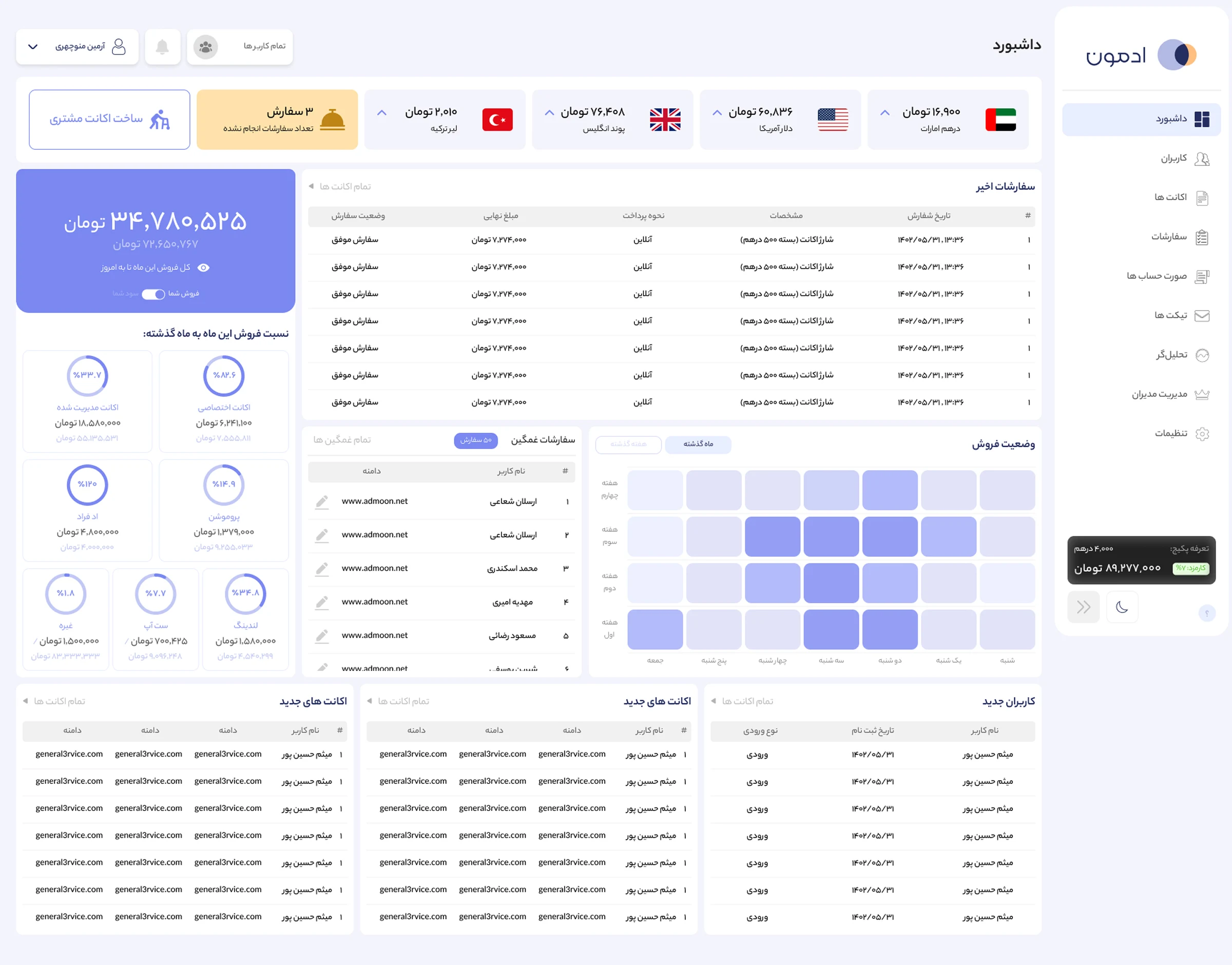Open تمام اکانت ها link in کاربران جدید

tap(742, 701)
